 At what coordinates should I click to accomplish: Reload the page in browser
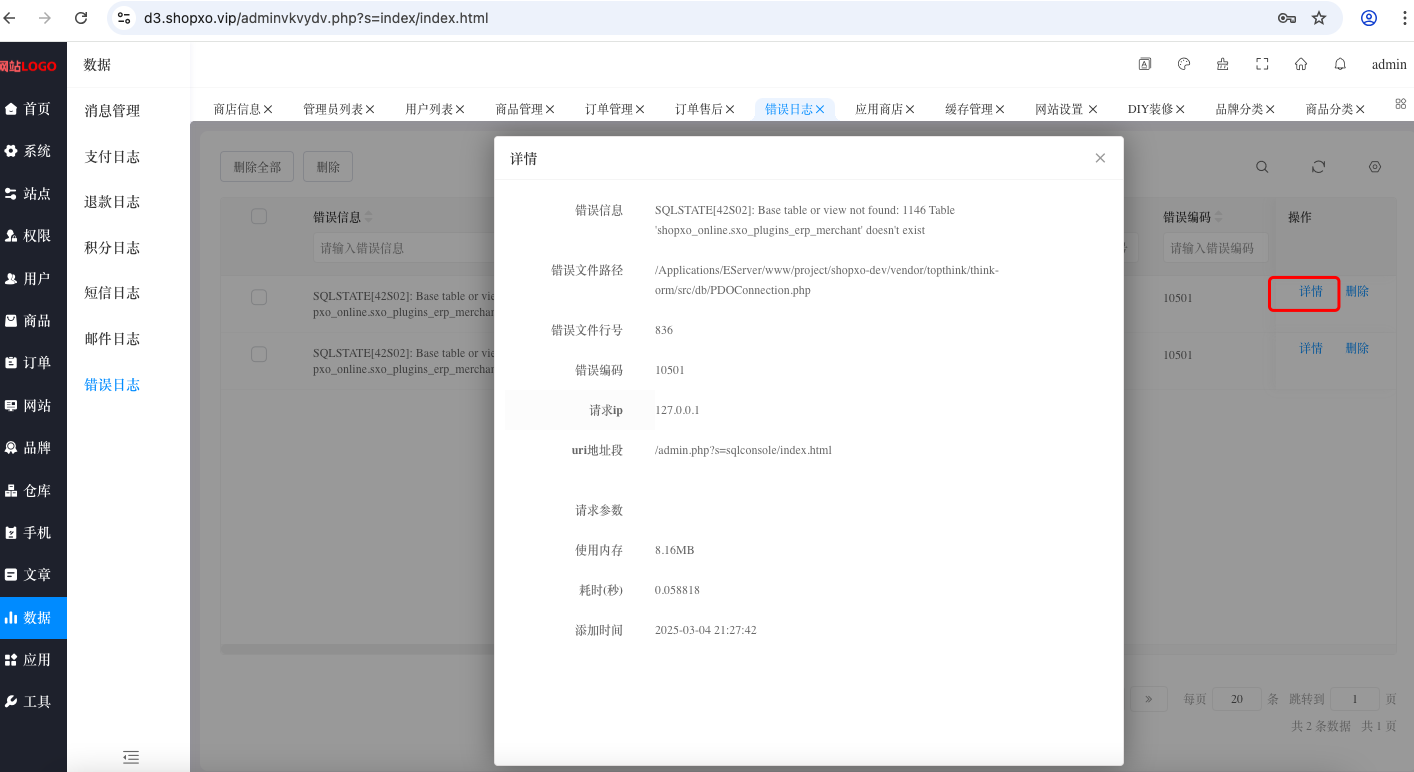point(81,18)
